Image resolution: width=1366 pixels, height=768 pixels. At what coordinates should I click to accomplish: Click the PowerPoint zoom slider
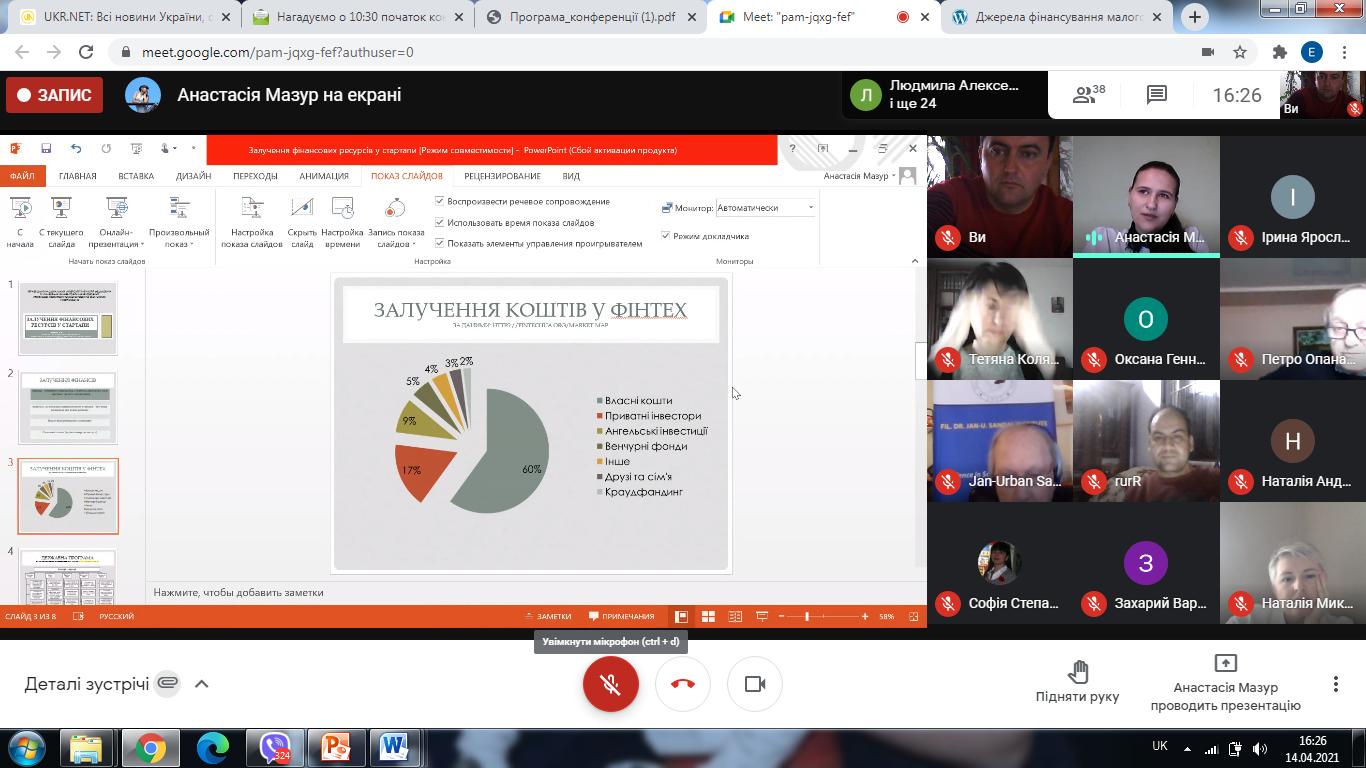806,616
